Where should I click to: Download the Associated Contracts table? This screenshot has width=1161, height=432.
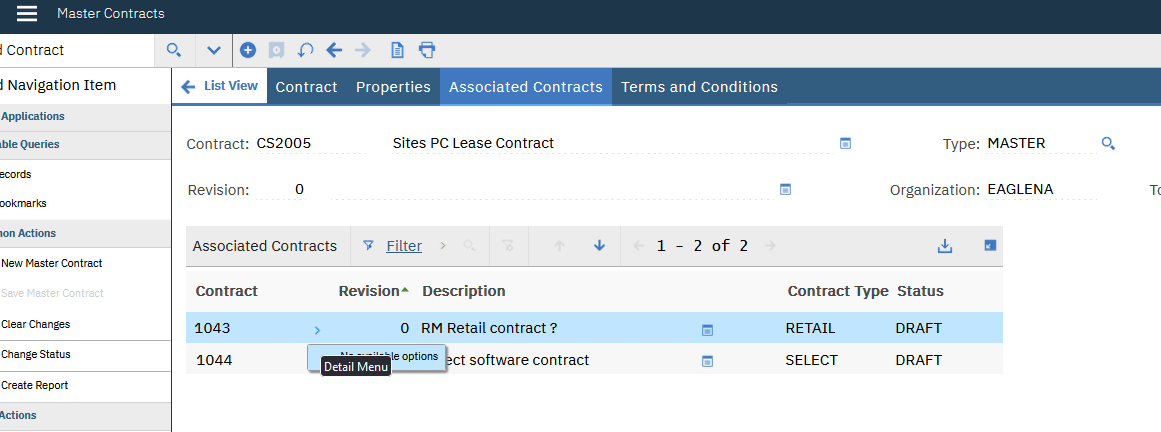(944, 246)
